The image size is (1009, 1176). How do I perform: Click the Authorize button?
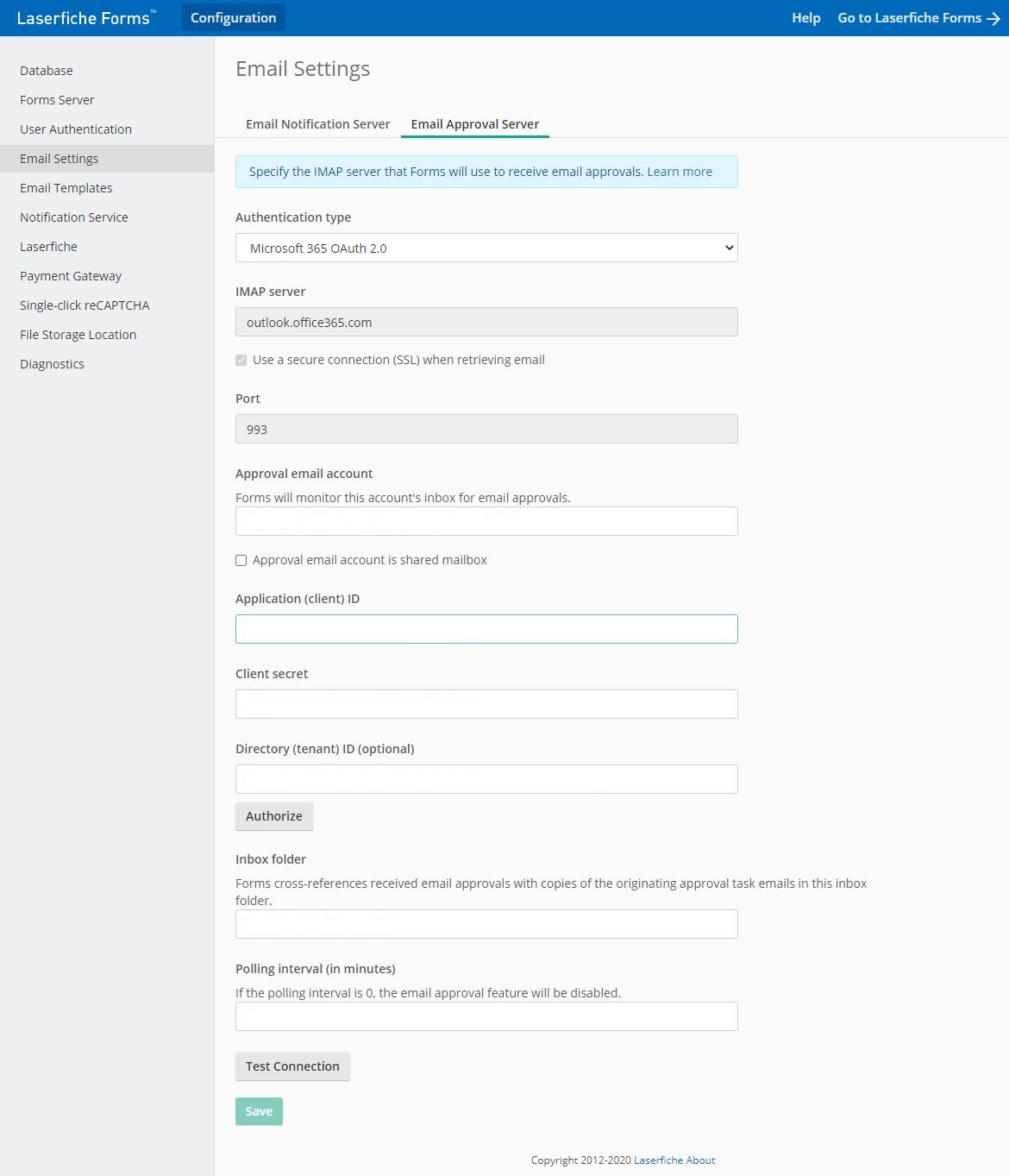click(273, 815)
